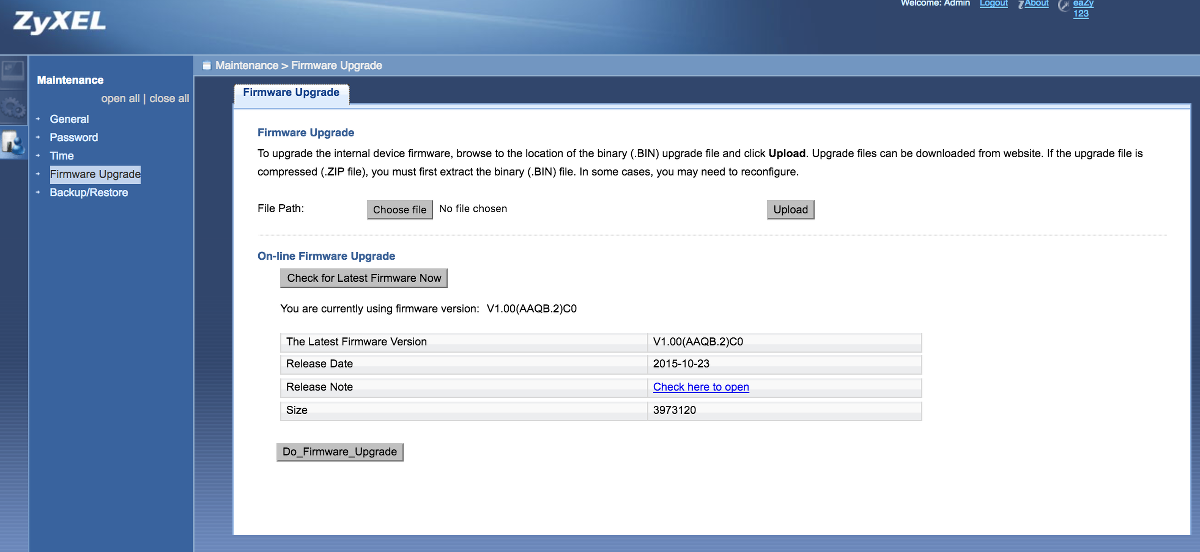Select the Firmware Upgrade tab
This screenshot has width=1200, height=552.
tap(291, 93)
